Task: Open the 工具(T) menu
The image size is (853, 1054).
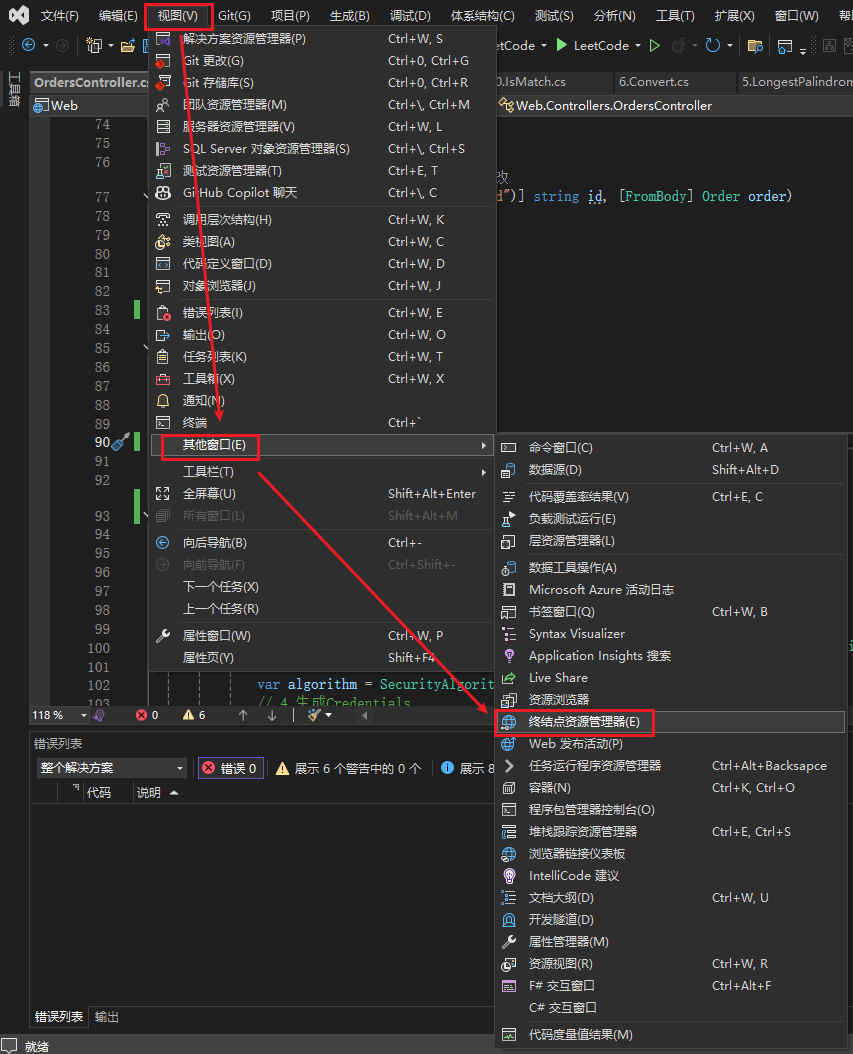Action: (x=675, y=15)
